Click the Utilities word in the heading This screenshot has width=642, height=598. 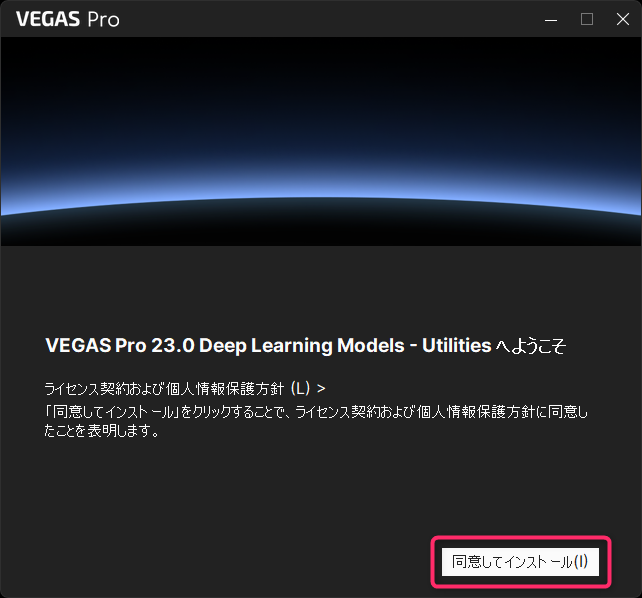457,345
